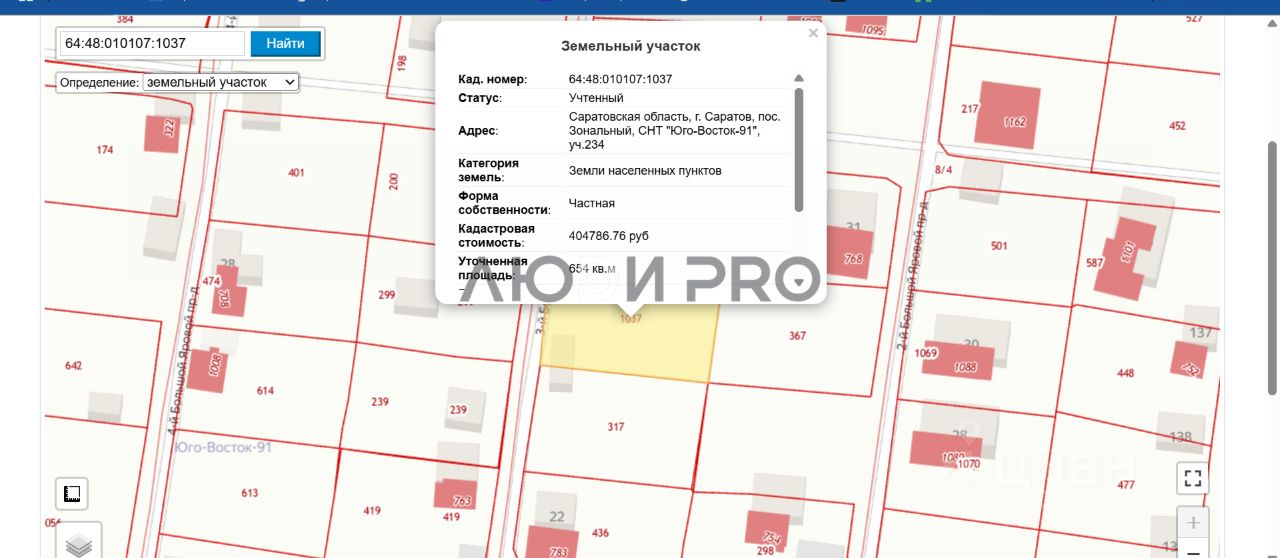This screenshot has height=558, width=1280.
Task: Click Земли населенных пунктов value
Action: [x=645, y=171]
